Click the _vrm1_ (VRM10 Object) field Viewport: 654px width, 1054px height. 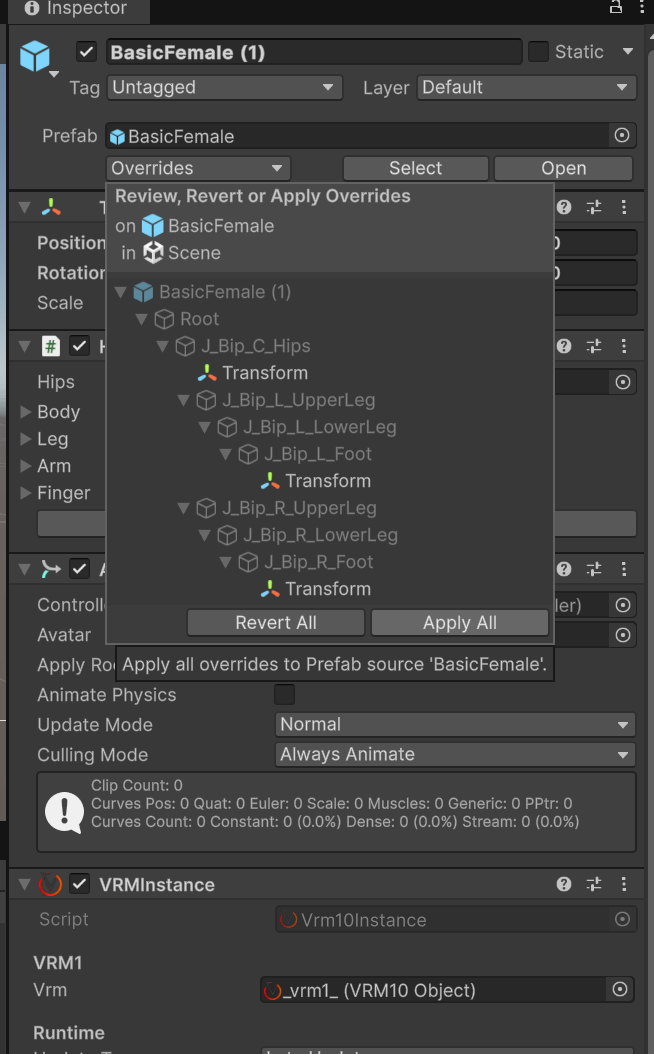434,990
